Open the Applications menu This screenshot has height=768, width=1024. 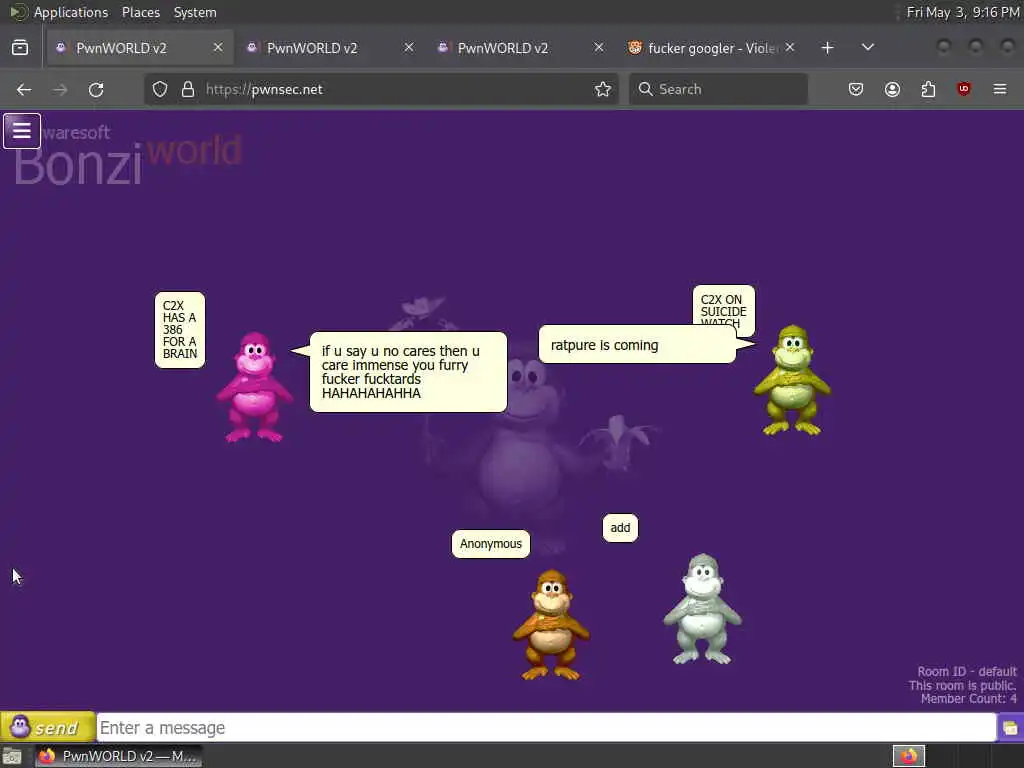tap(71, 12)
